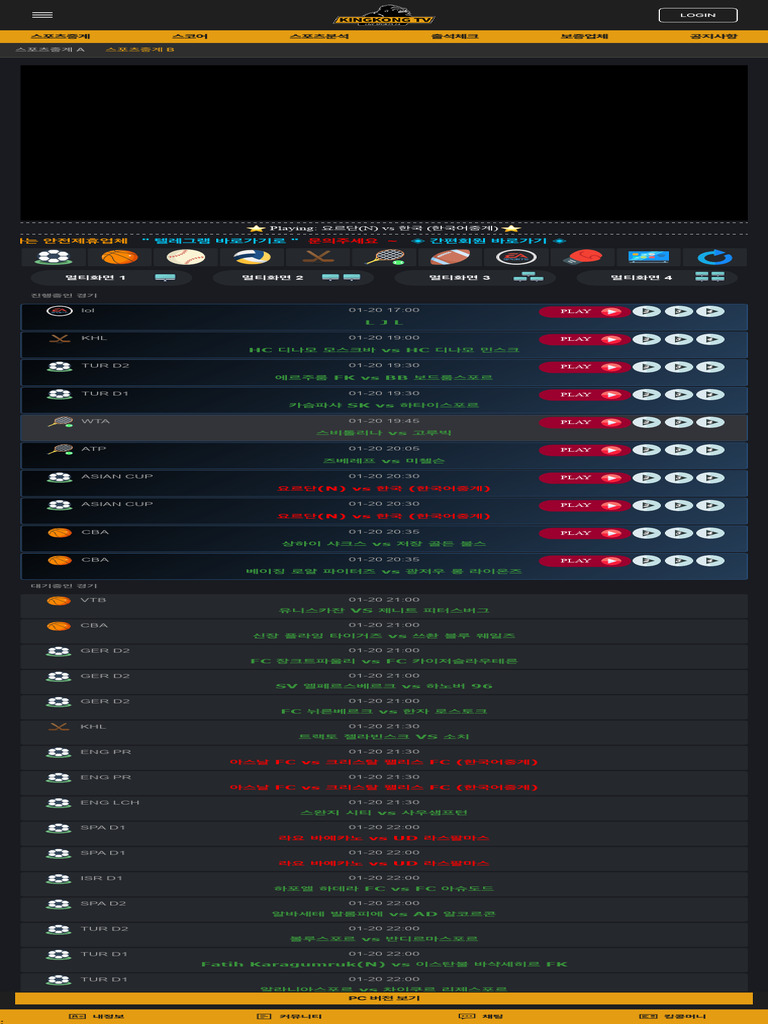768x1024 pixels.
Task: Open the 공지사항 nav menu item
Action: (x=713, y=36)
